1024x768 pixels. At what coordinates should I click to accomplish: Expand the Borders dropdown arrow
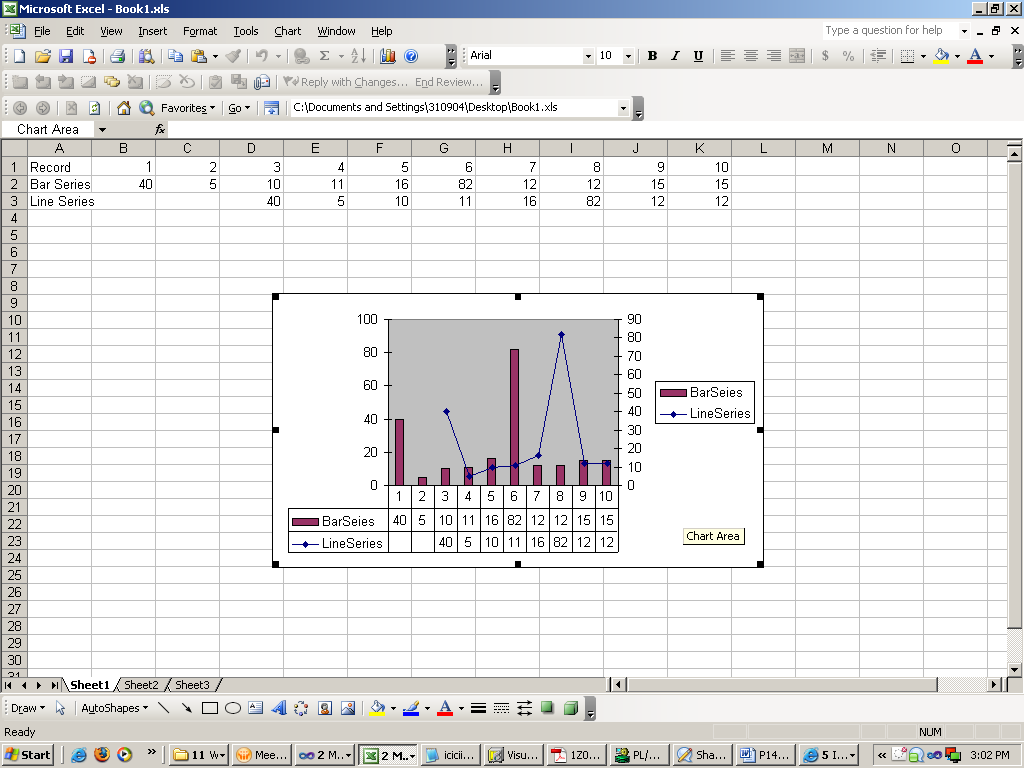click(x=923, y=56)
